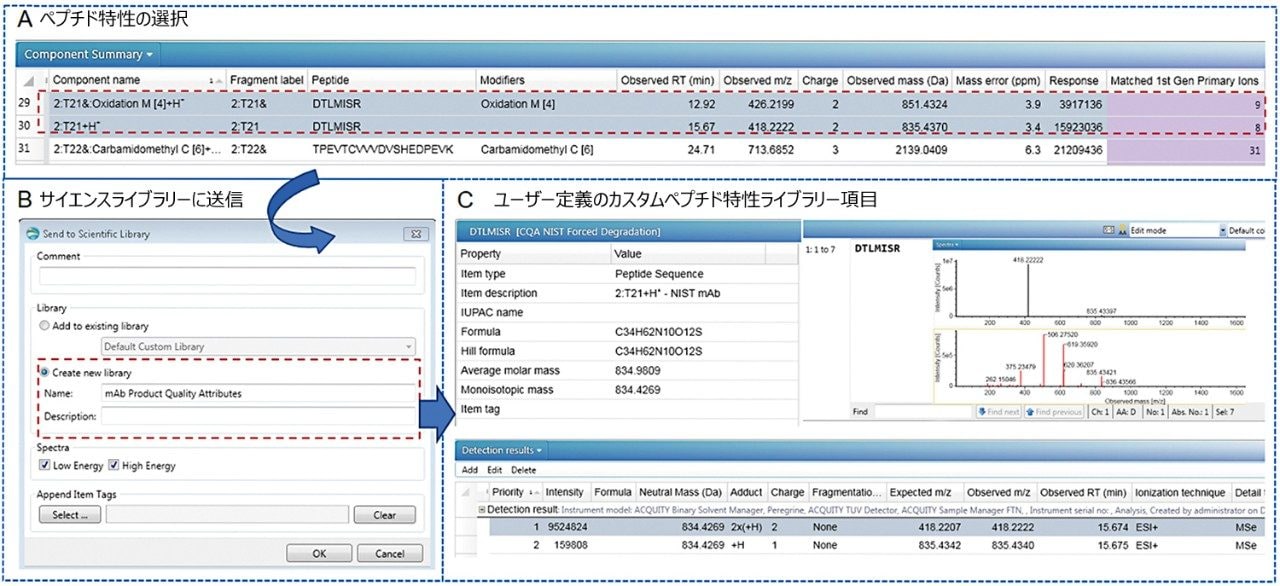Click the Append Item Tags text field
The image size is (1280, 586).
[x=227, y=515]
